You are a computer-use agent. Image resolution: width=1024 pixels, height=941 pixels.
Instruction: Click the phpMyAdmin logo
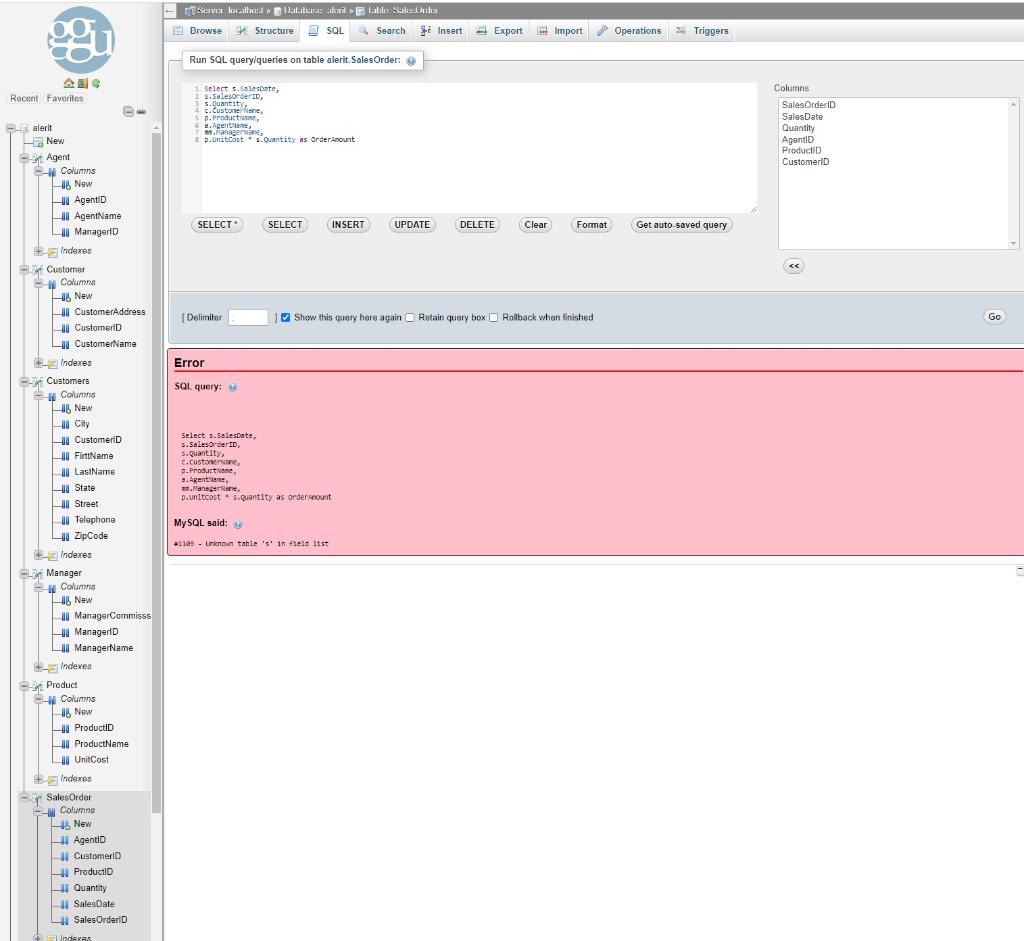(x=80, y=42)
